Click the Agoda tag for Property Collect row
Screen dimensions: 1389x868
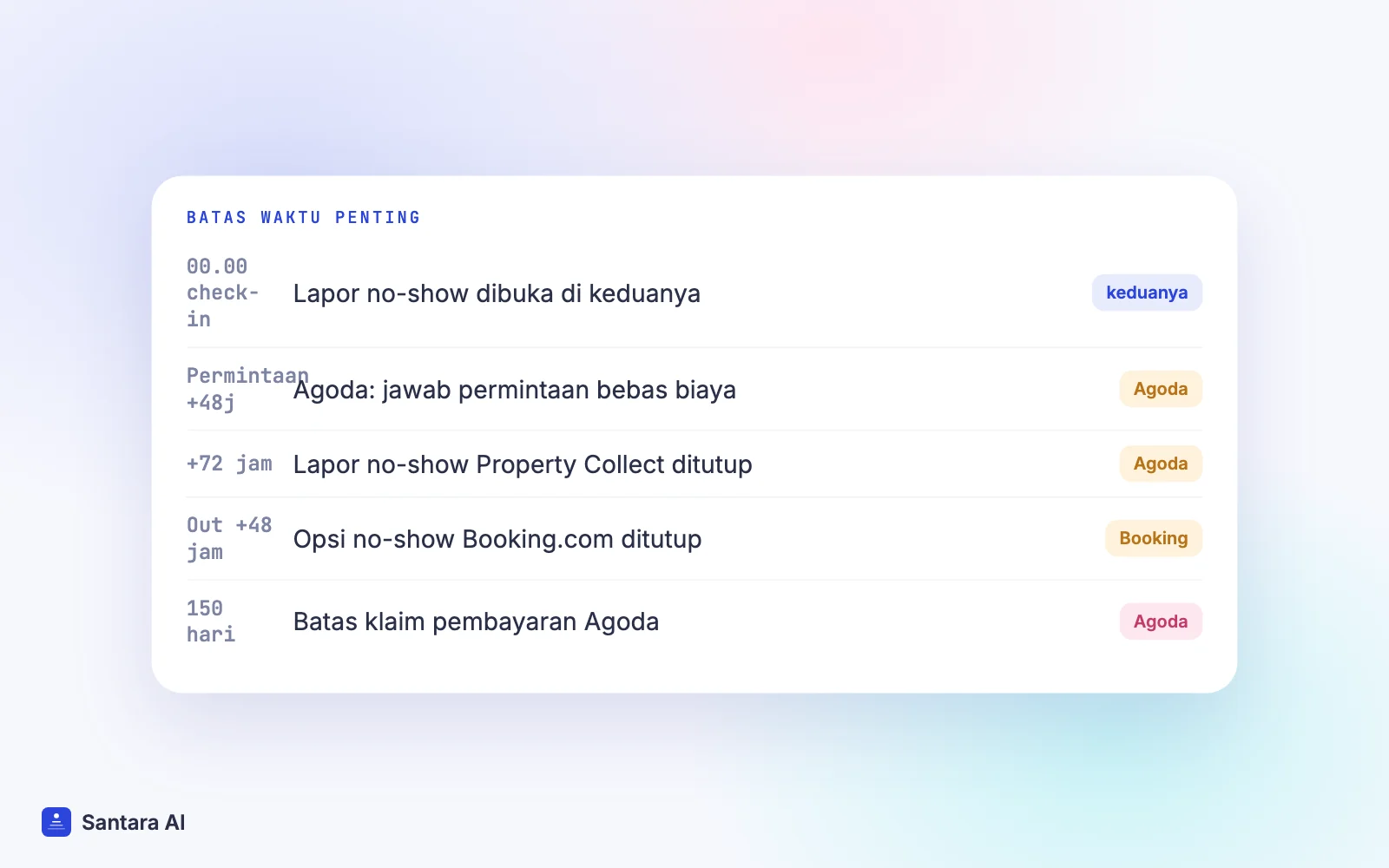[x=1161, y=464]
